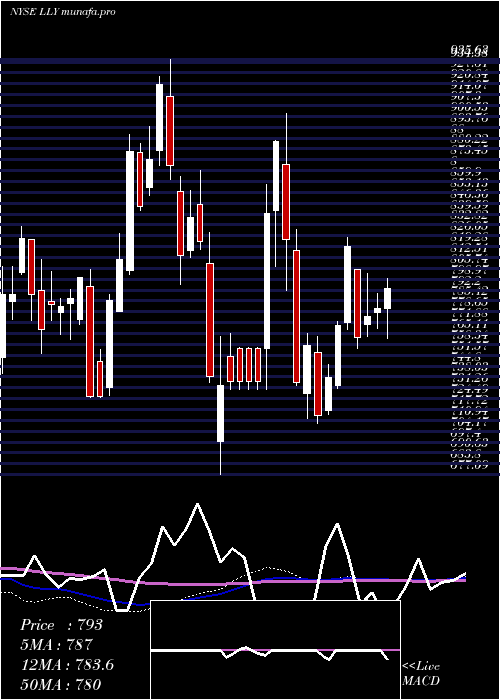Click the '<<Live MACD' label
Viewport: 500px width, 700px height.
(421, 674)
